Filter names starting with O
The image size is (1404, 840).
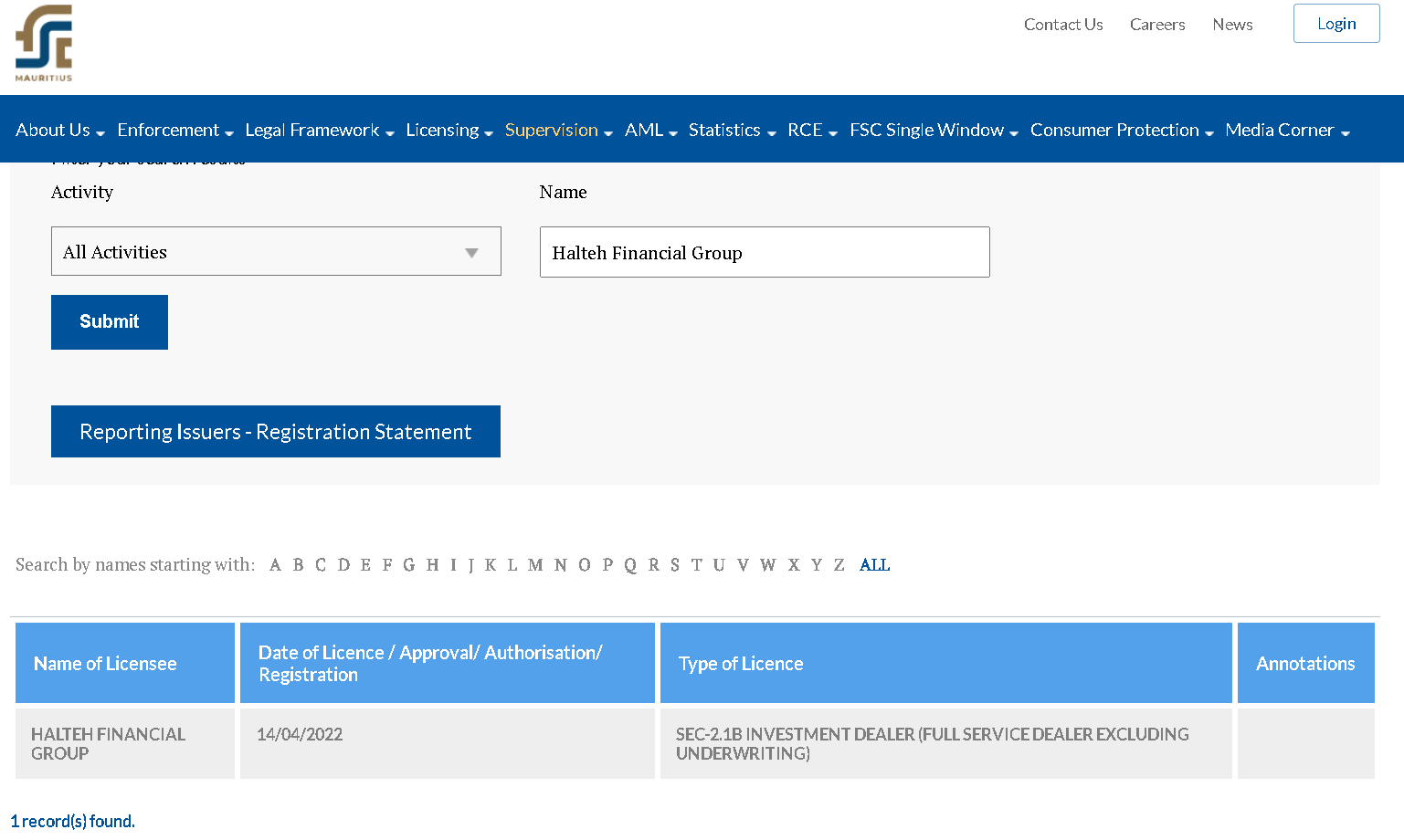point(585,565)
